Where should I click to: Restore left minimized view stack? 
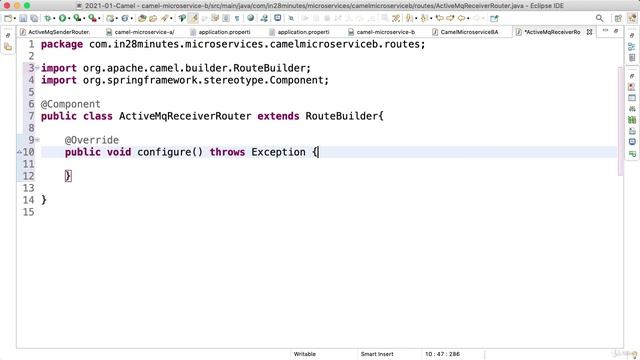click(8, 36)
